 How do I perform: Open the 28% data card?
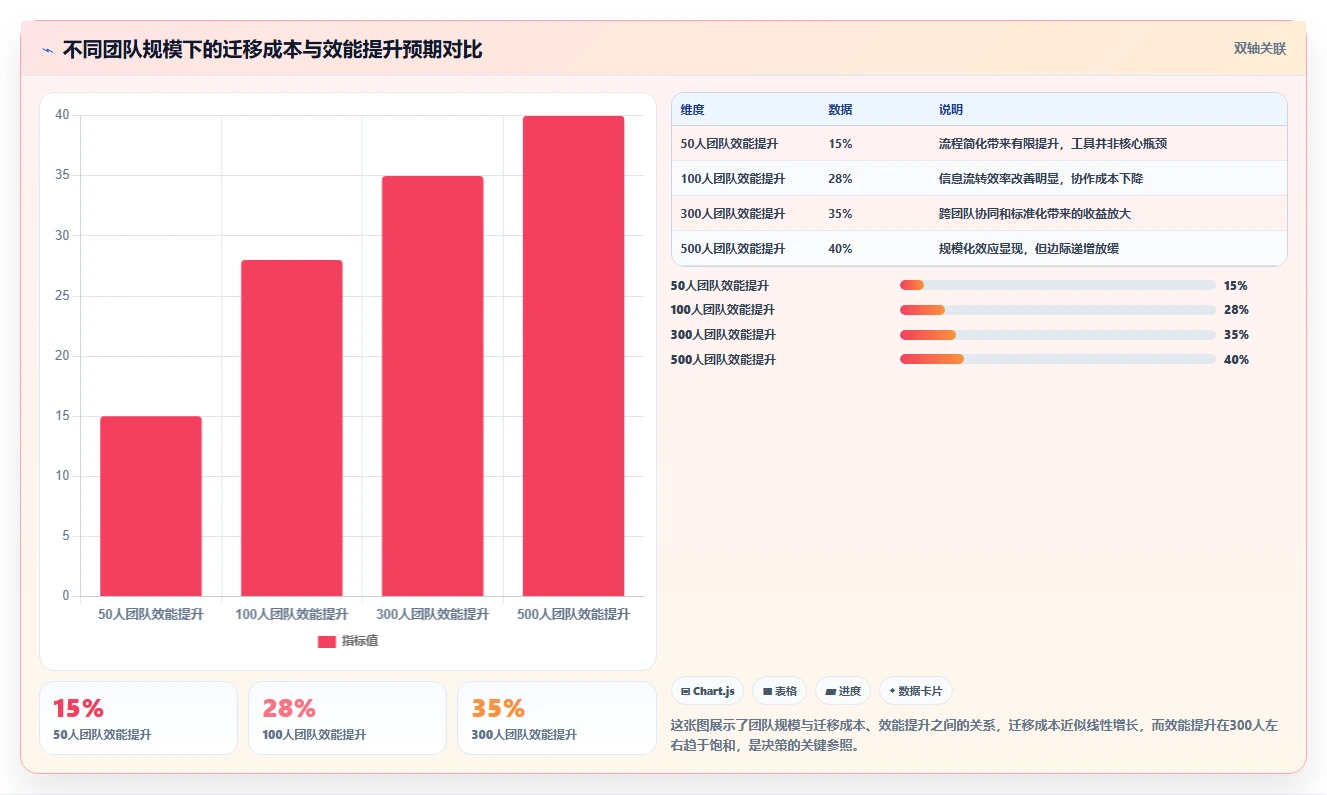(x=347, y=718)
